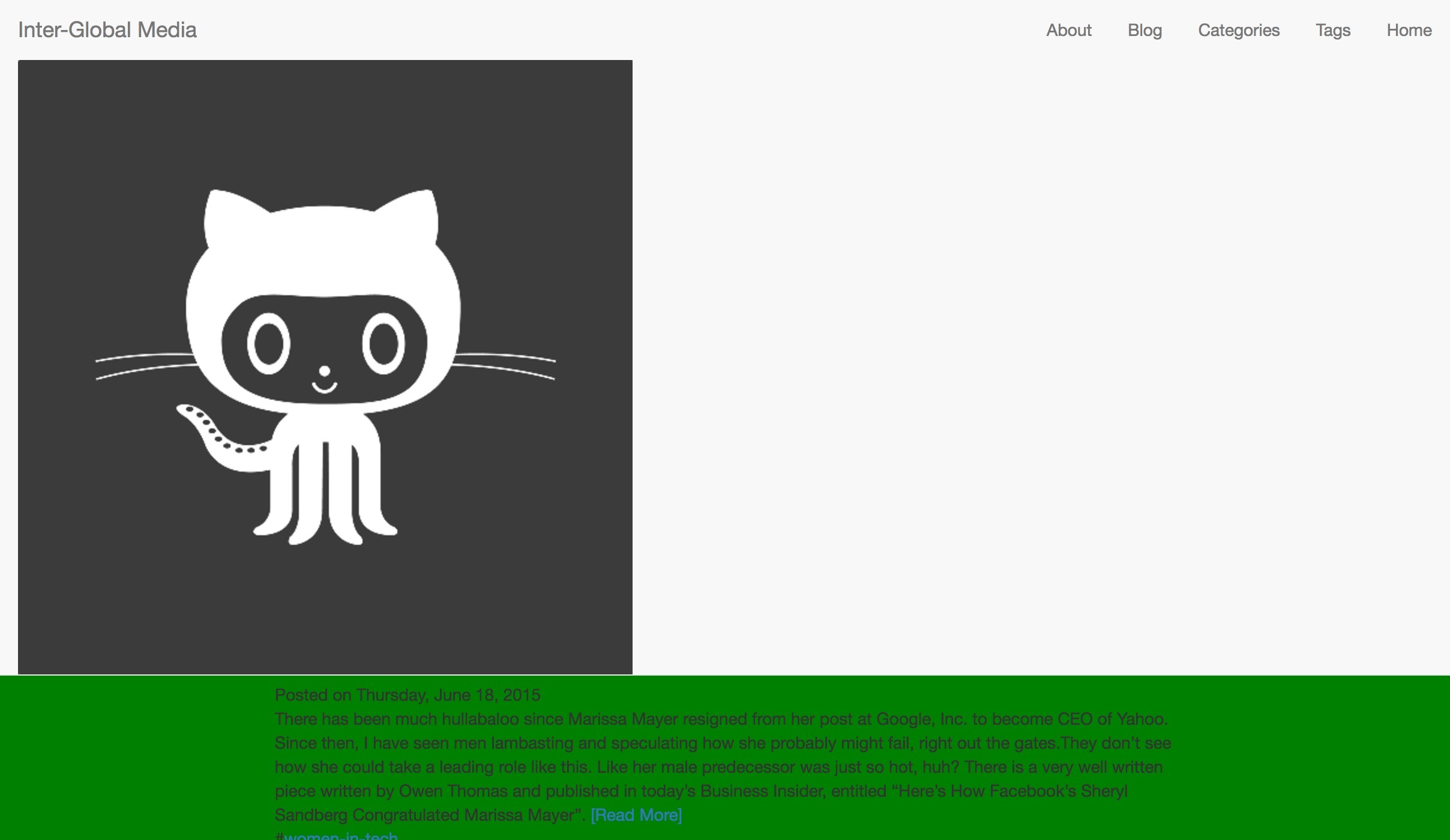Select the 'Posted on Thursday, June 18, 2015' text
Screen dimensions: 1450x840
(x=408, y=695)
